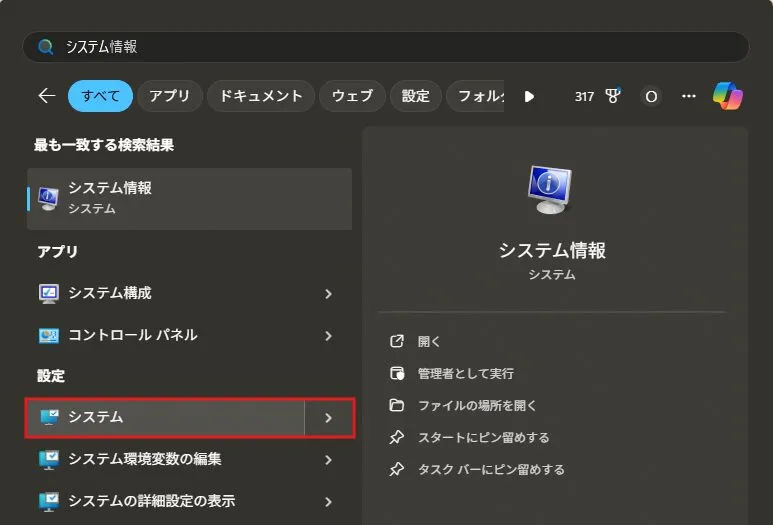Switch to the フォルダー filter tab
Screen dimensions: 773x525
(475, 96)
